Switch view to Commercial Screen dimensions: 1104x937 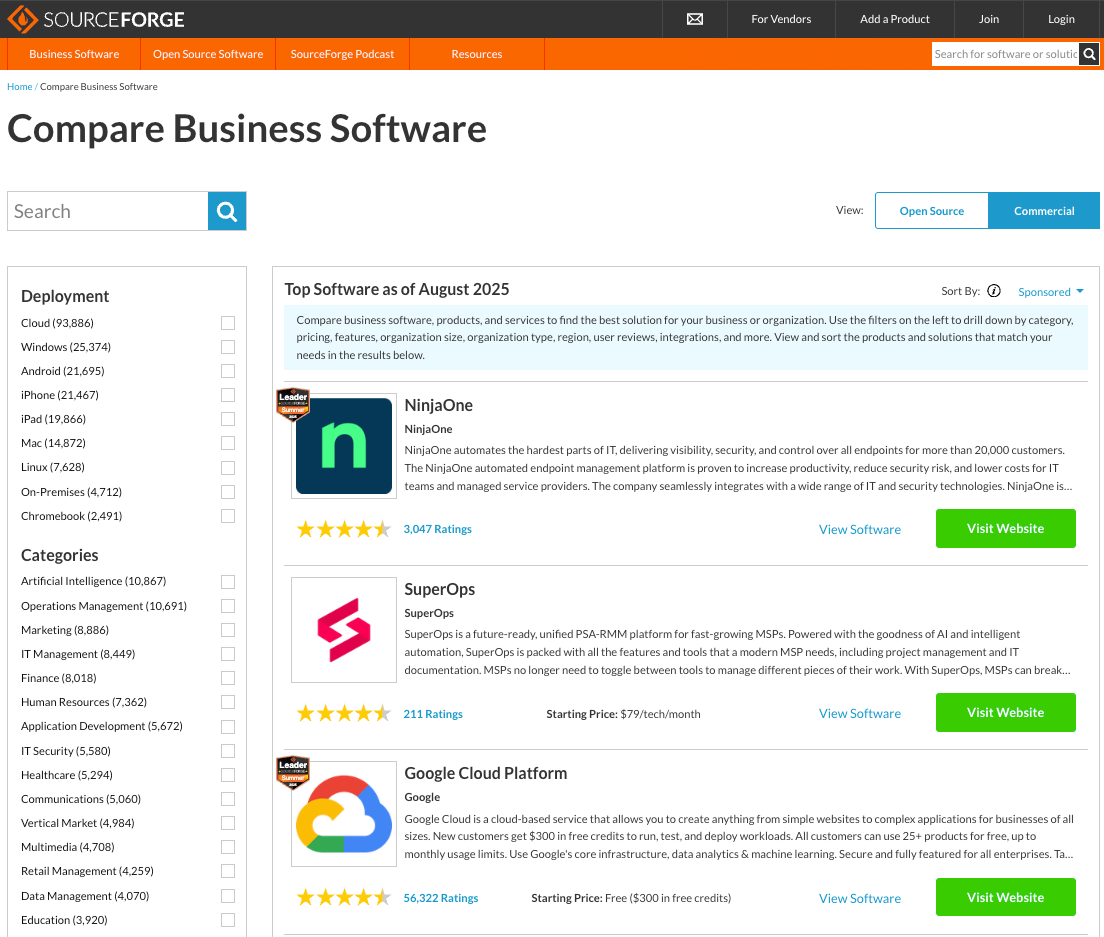1043,210
